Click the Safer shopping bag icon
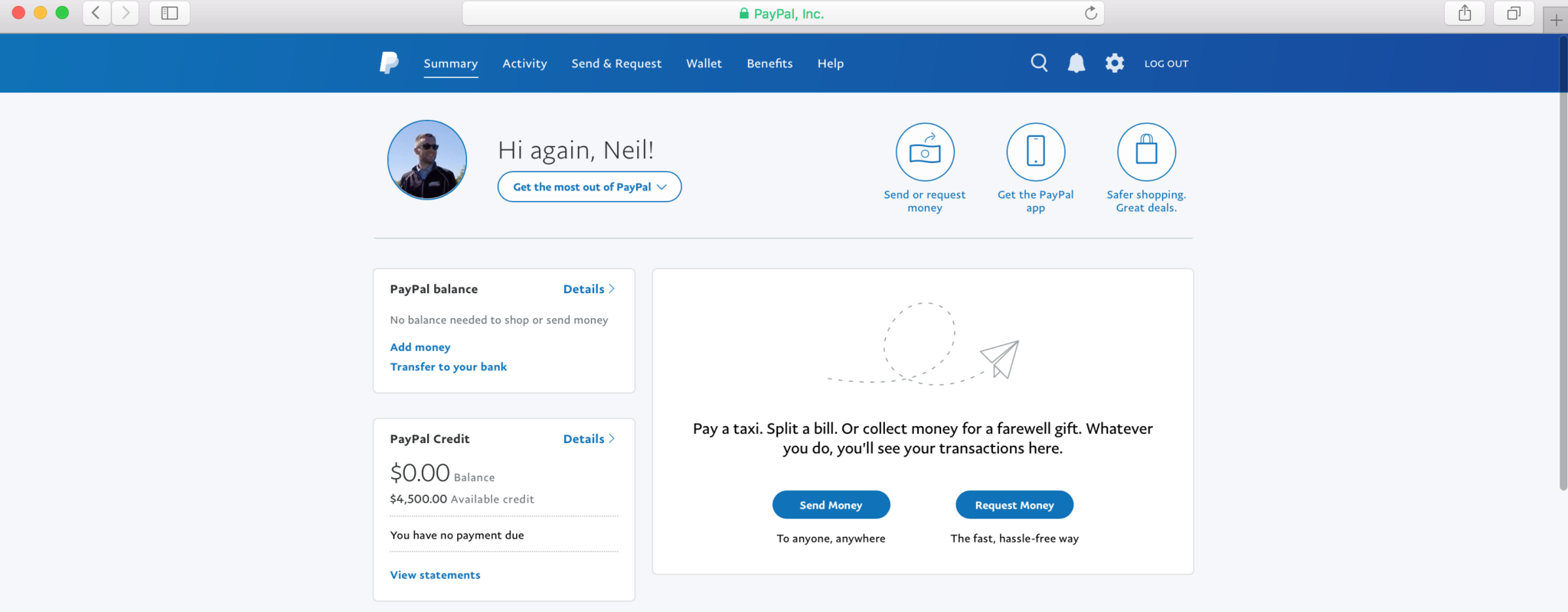 1146,151
